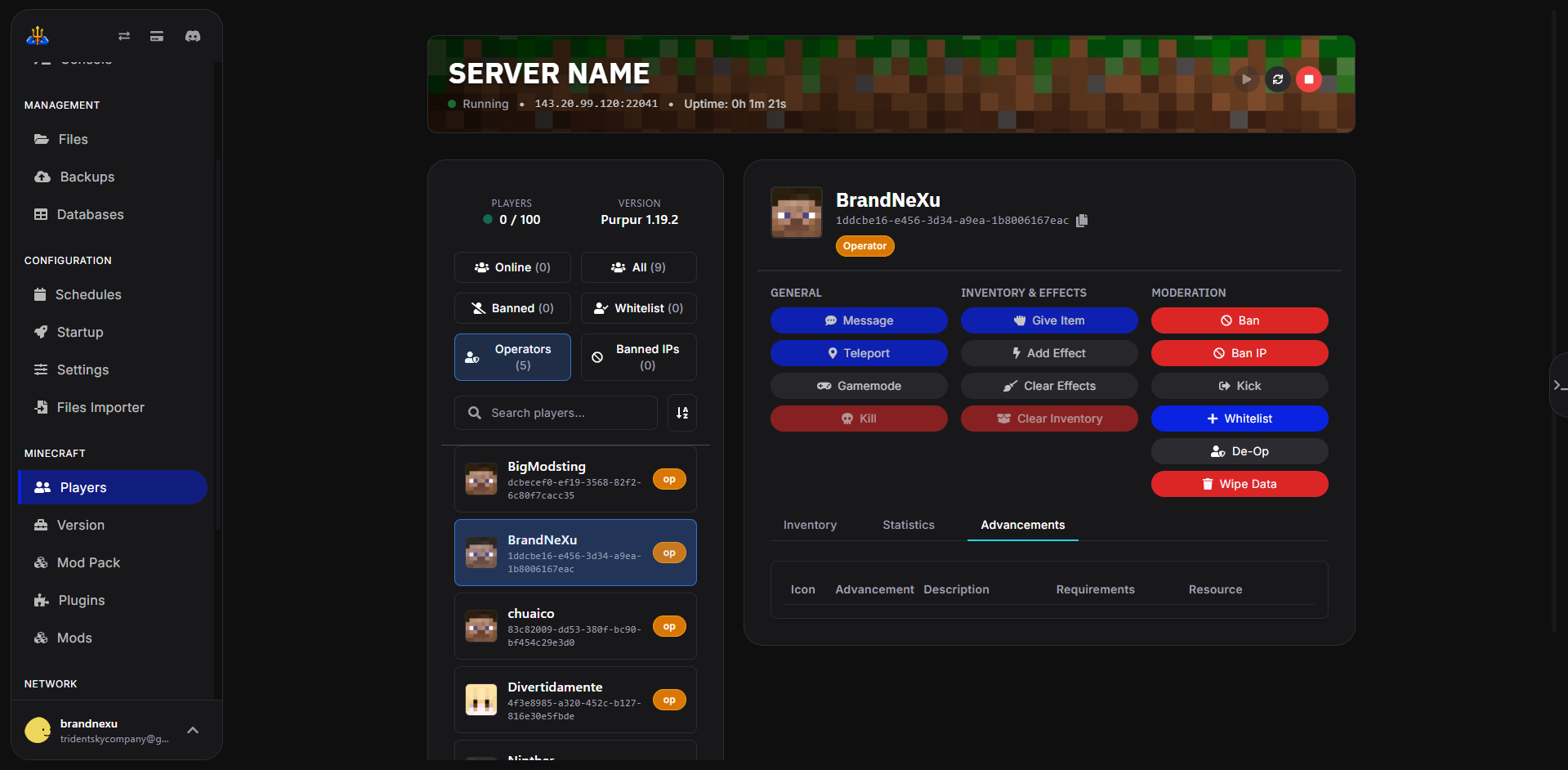The image size is (1568, 770).
Task: Click the Discord icon in the sidebar header
Action: click(193, 36)
